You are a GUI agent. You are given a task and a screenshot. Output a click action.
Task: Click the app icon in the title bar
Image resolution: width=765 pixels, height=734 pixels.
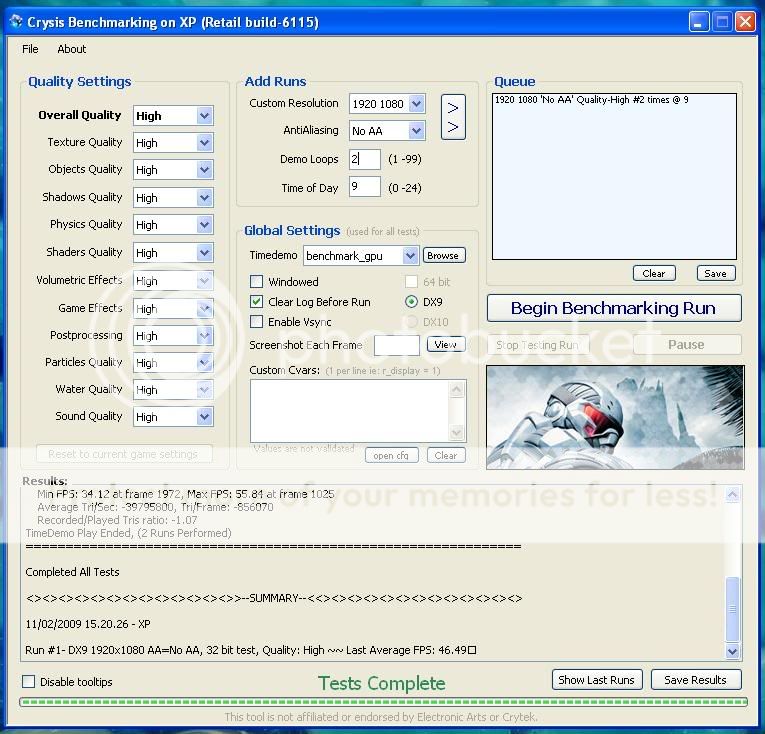pos(14,20)
